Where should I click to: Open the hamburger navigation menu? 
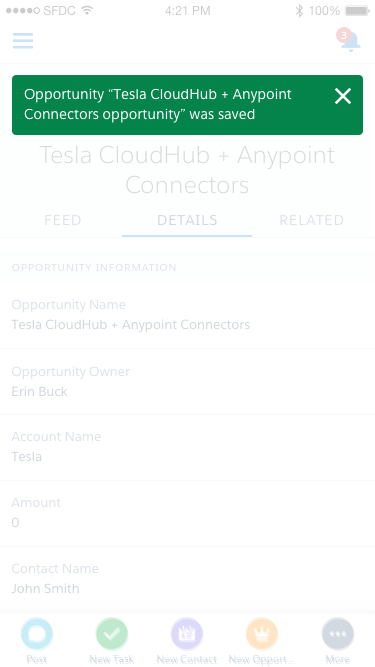pyautogui.click(x=23, y=41)
